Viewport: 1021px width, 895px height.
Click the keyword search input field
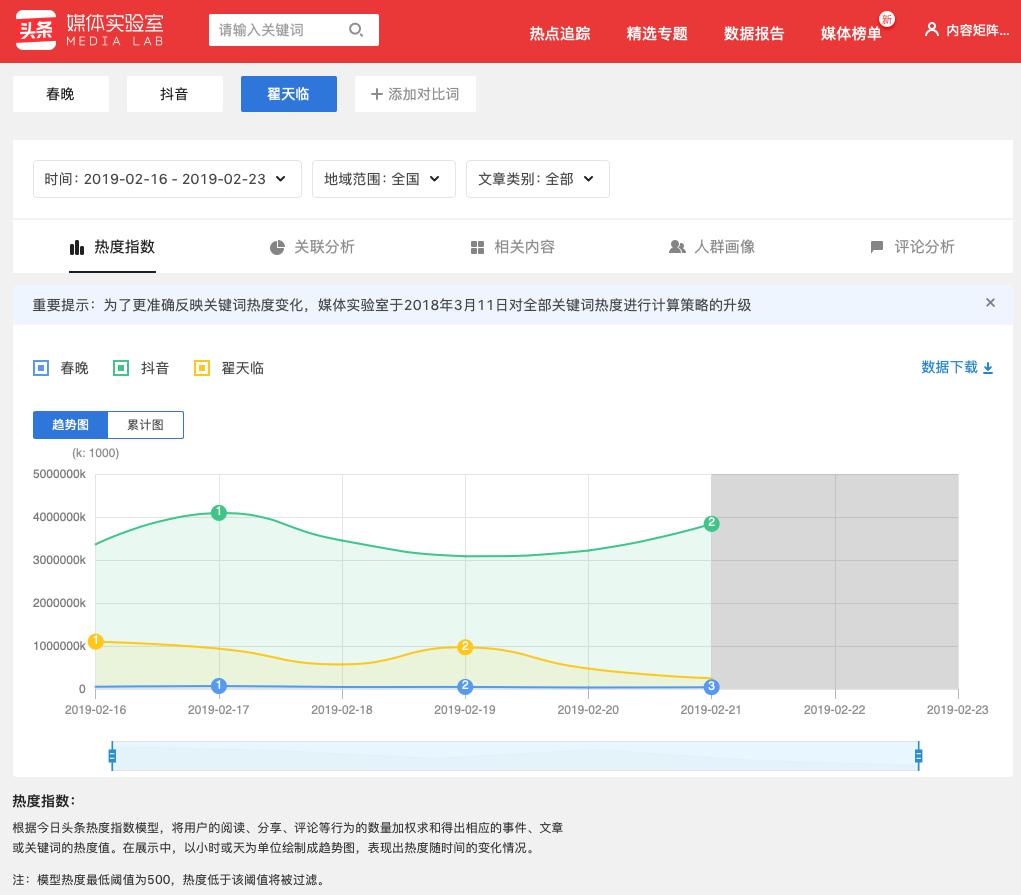click(280, 30)
